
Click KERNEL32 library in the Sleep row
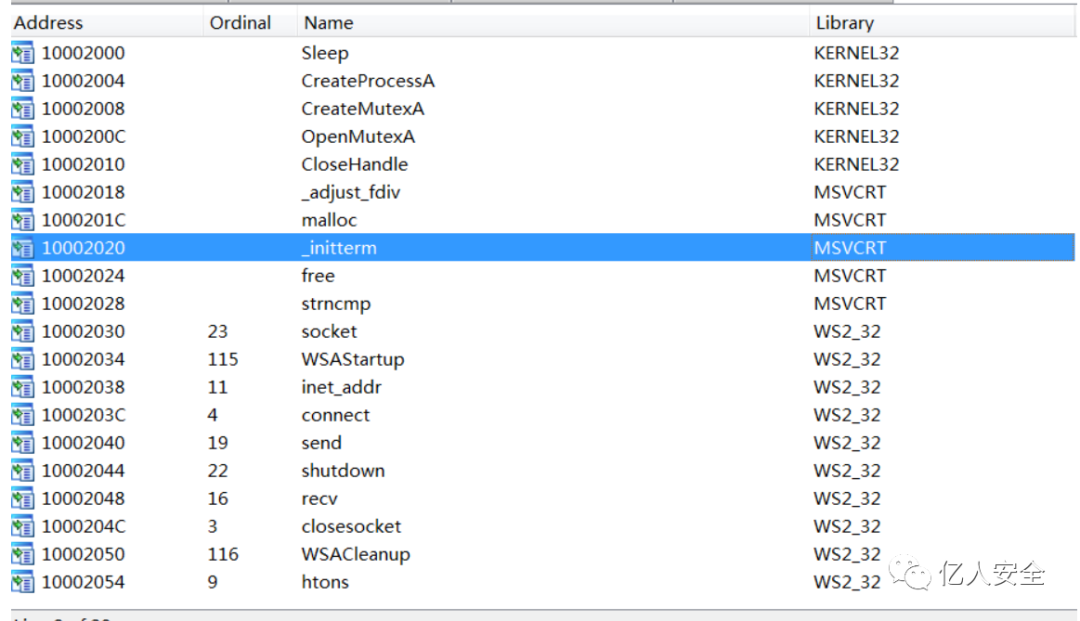click(x=856, y=53)
